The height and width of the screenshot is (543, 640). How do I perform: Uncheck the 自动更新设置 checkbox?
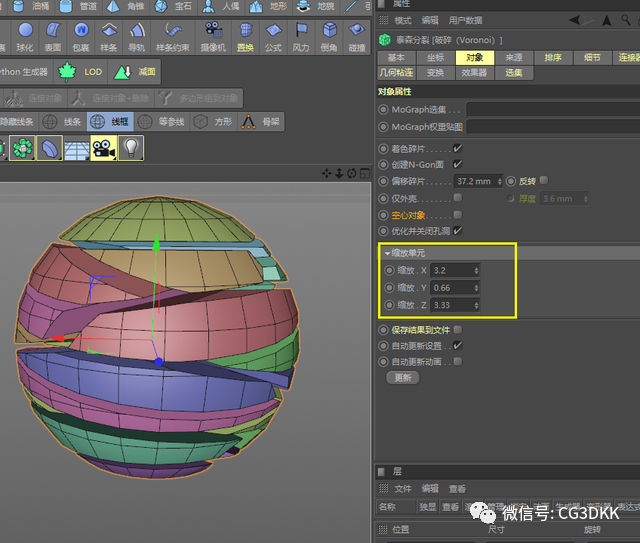point(458,345)
